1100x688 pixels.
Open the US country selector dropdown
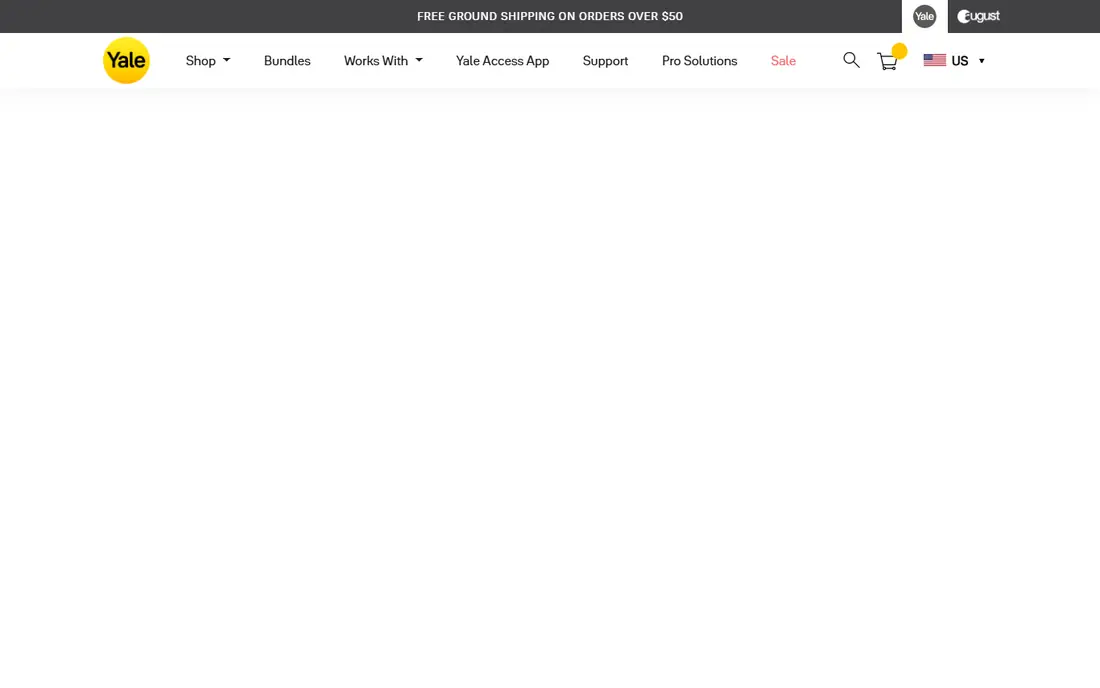pos(954,61)
